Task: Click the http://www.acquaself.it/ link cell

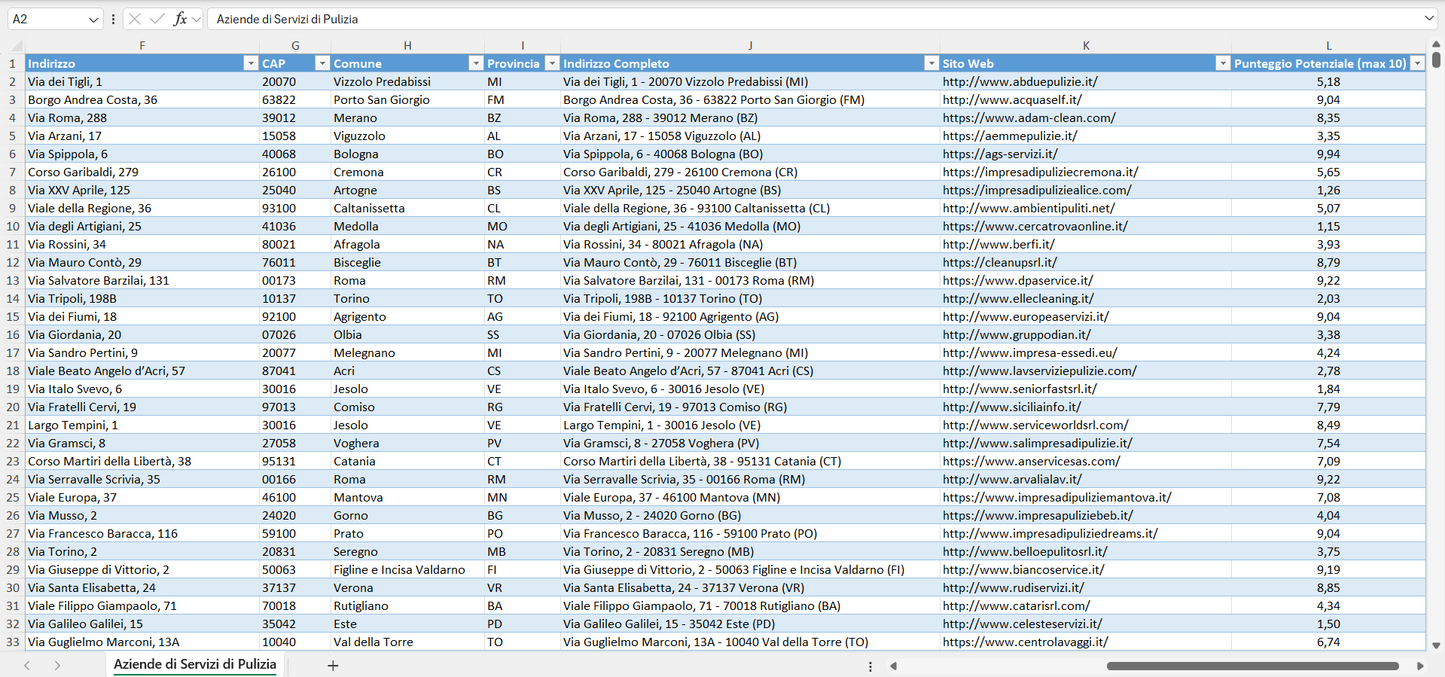Action: [1012, 100]
